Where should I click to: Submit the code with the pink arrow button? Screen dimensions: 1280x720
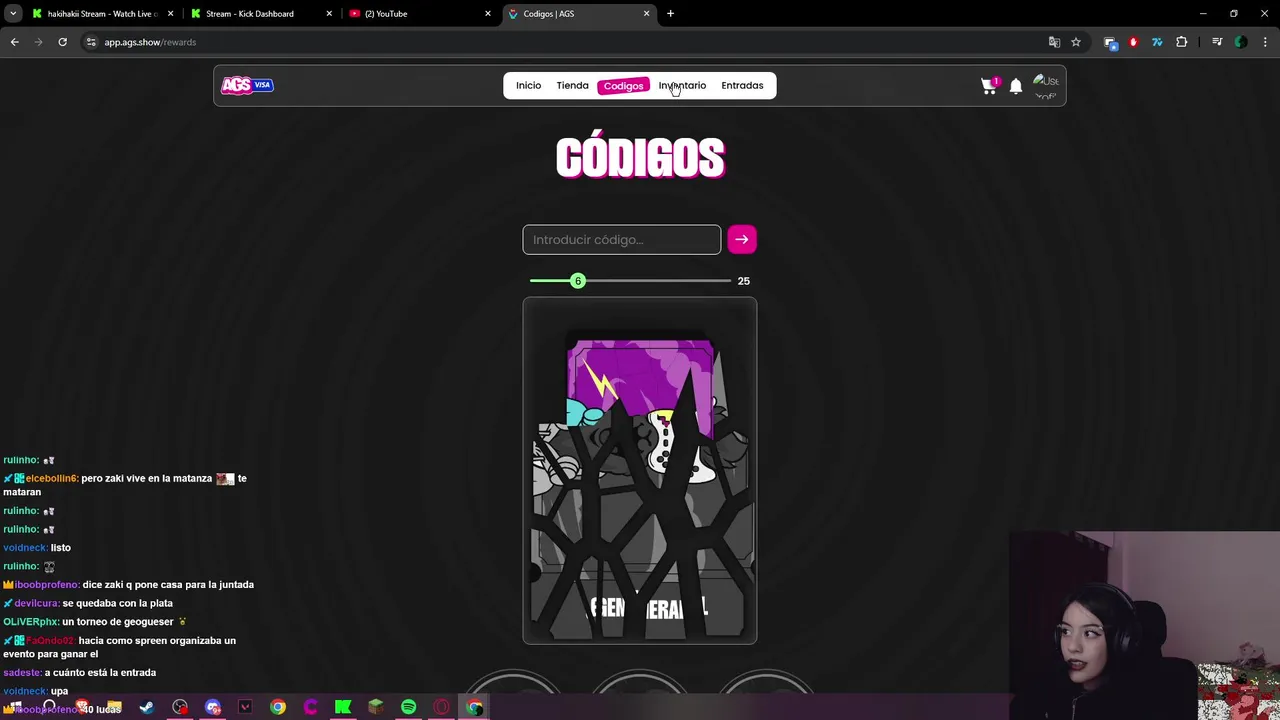tap(741, 239)
